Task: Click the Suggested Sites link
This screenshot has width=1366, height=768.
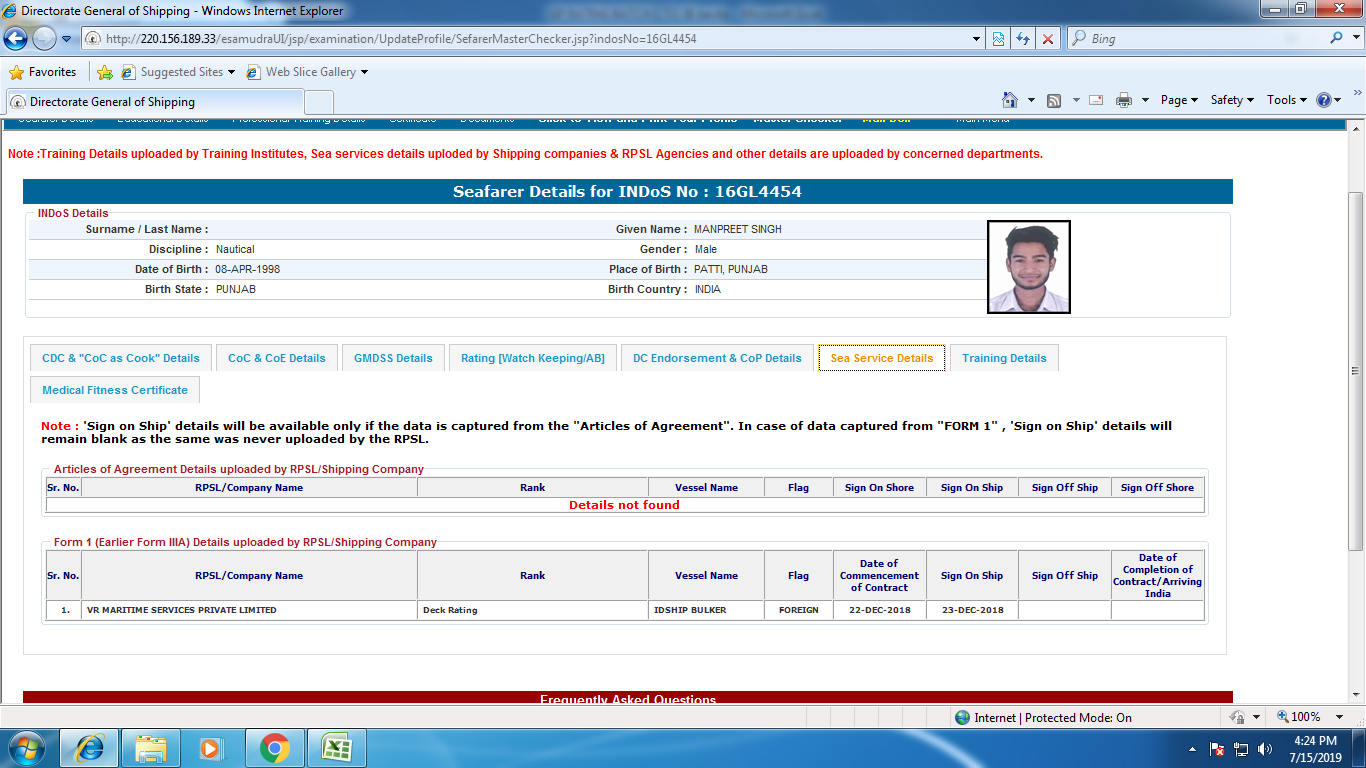Action: [181, 72]
